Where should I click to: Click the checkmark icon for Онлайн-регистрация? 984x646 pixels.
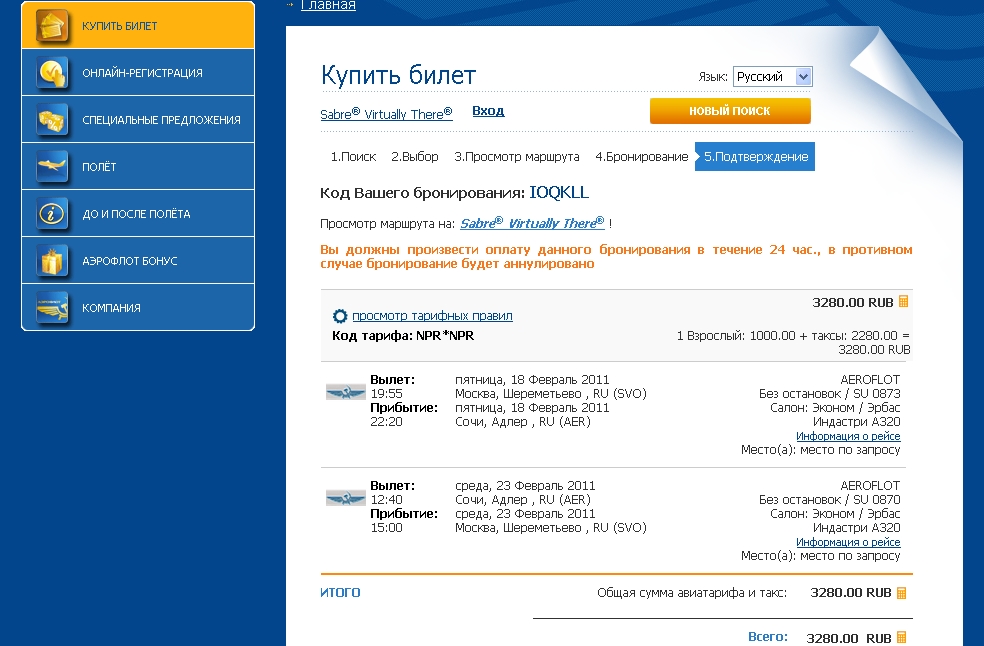(x=52, y=73)
